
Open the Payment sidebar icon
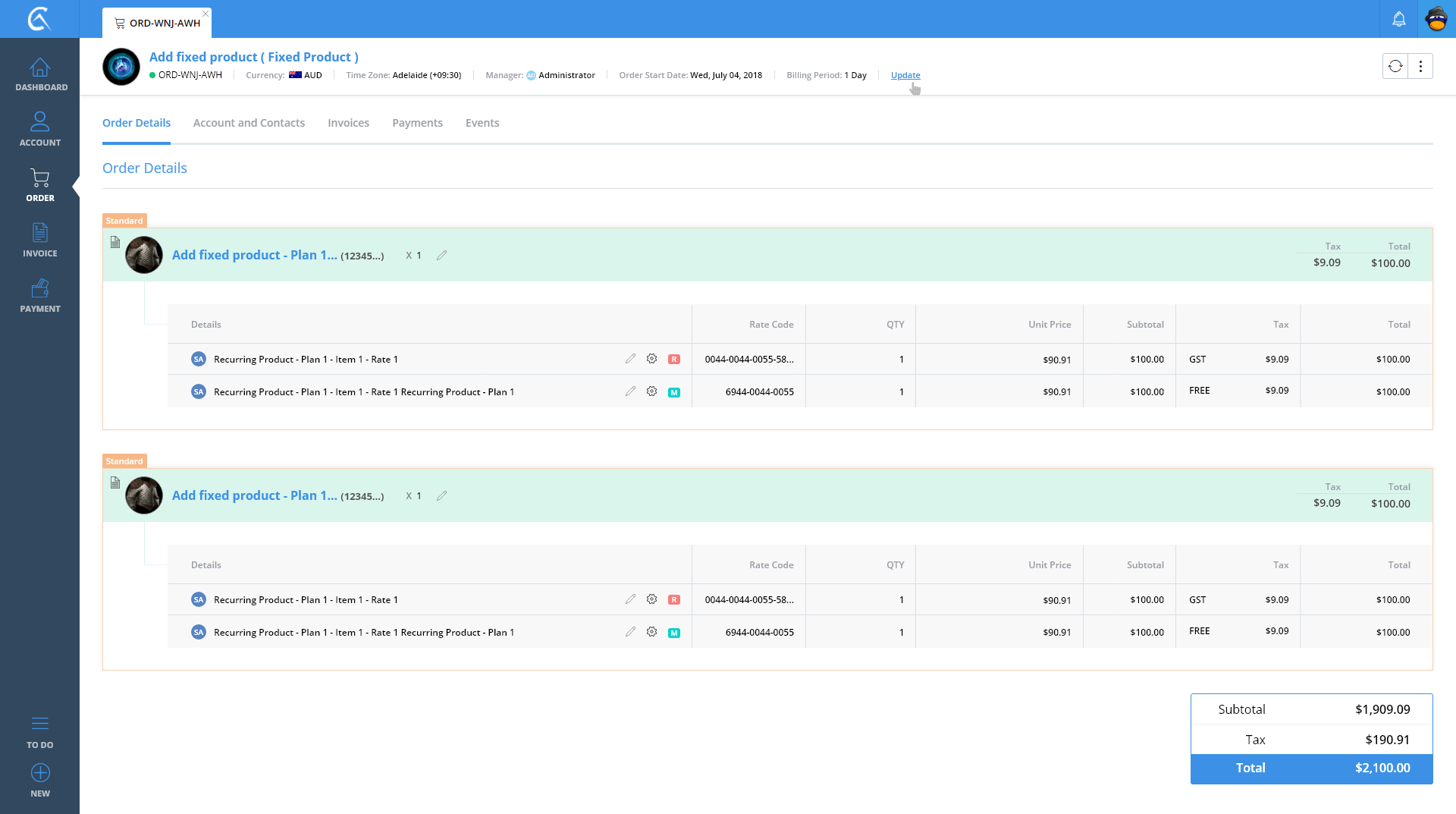coord(40,295)
